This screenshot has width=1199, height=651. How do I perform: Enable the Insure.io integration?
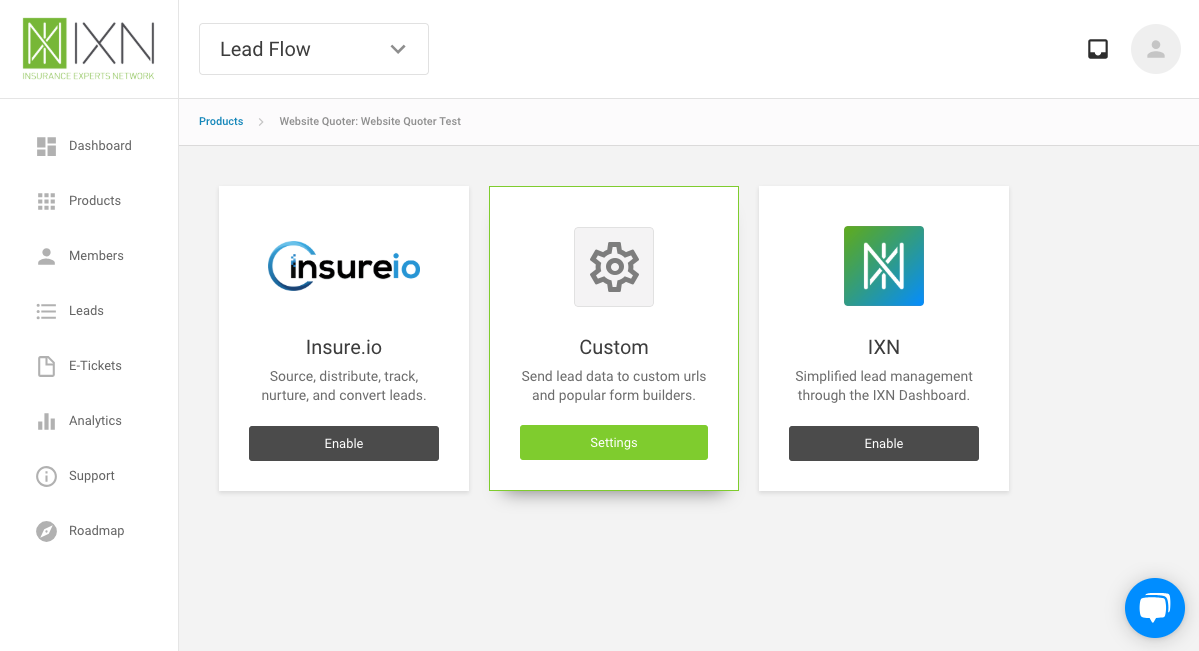click(344, 444)
